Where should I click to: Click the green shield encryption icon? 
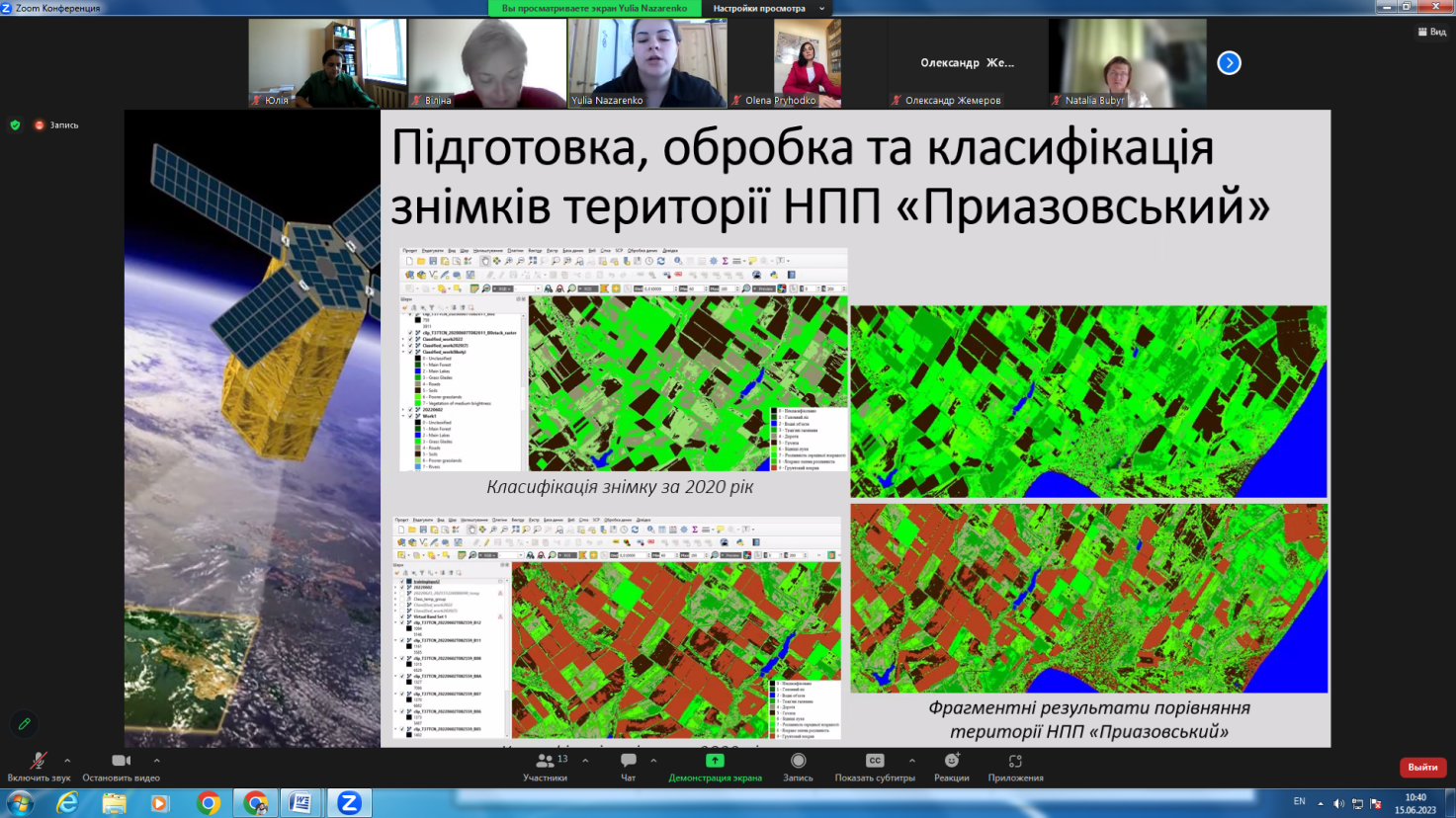pos(15,125)
